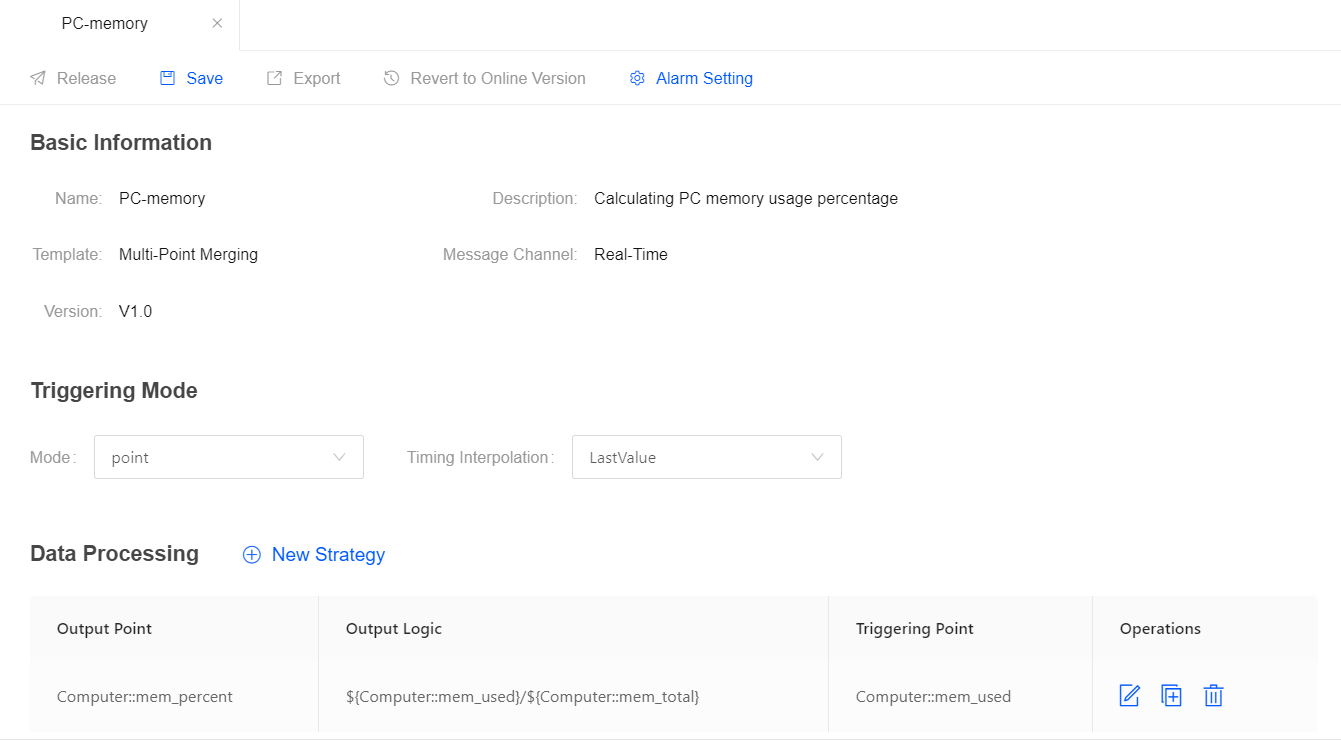The image size is (1341, 740).
Task: Edit the Computer::mem_percent strategy row
Action: (x=1129, y=696)
